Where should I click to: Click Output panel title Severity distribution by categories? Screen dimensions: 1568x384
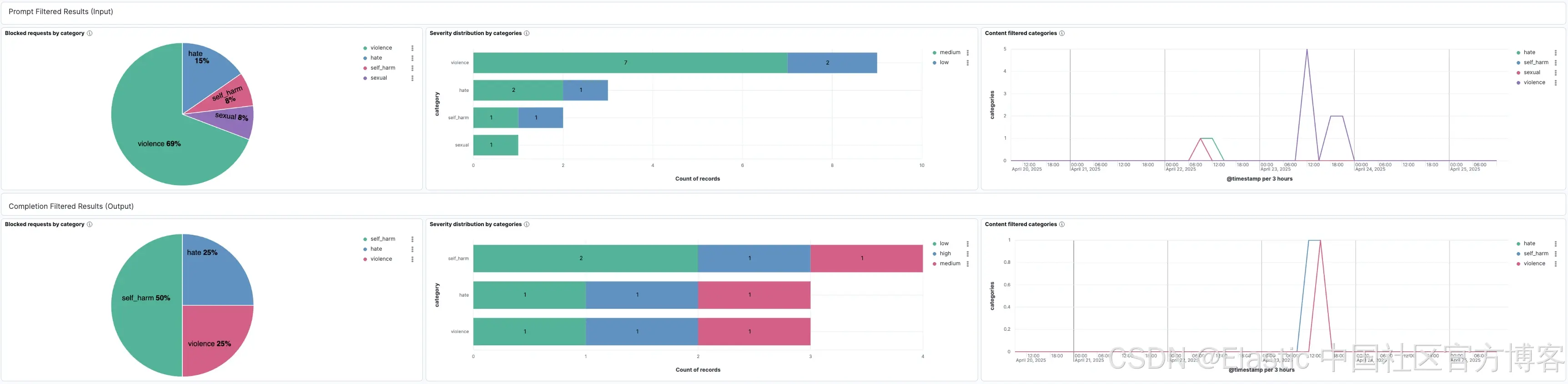tap(475, 225)
